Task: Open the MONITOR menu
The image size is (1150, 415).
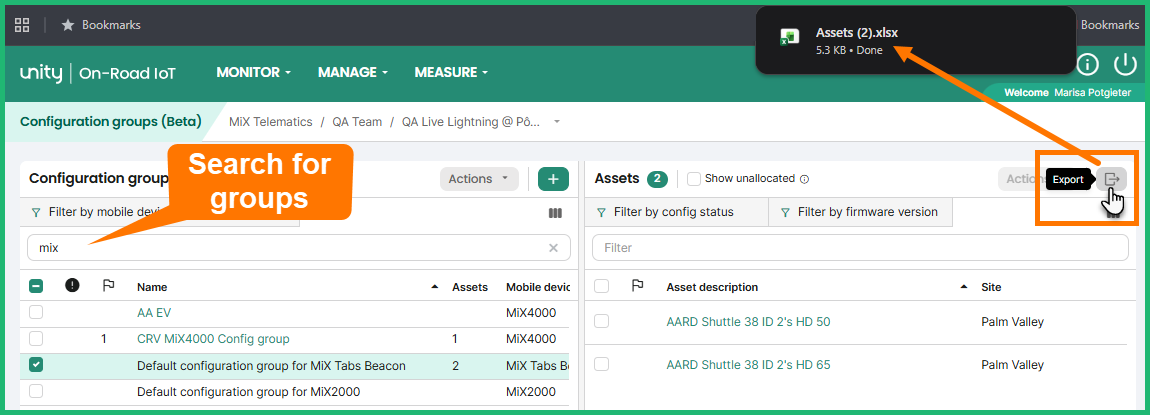Action: pos(253,72)
